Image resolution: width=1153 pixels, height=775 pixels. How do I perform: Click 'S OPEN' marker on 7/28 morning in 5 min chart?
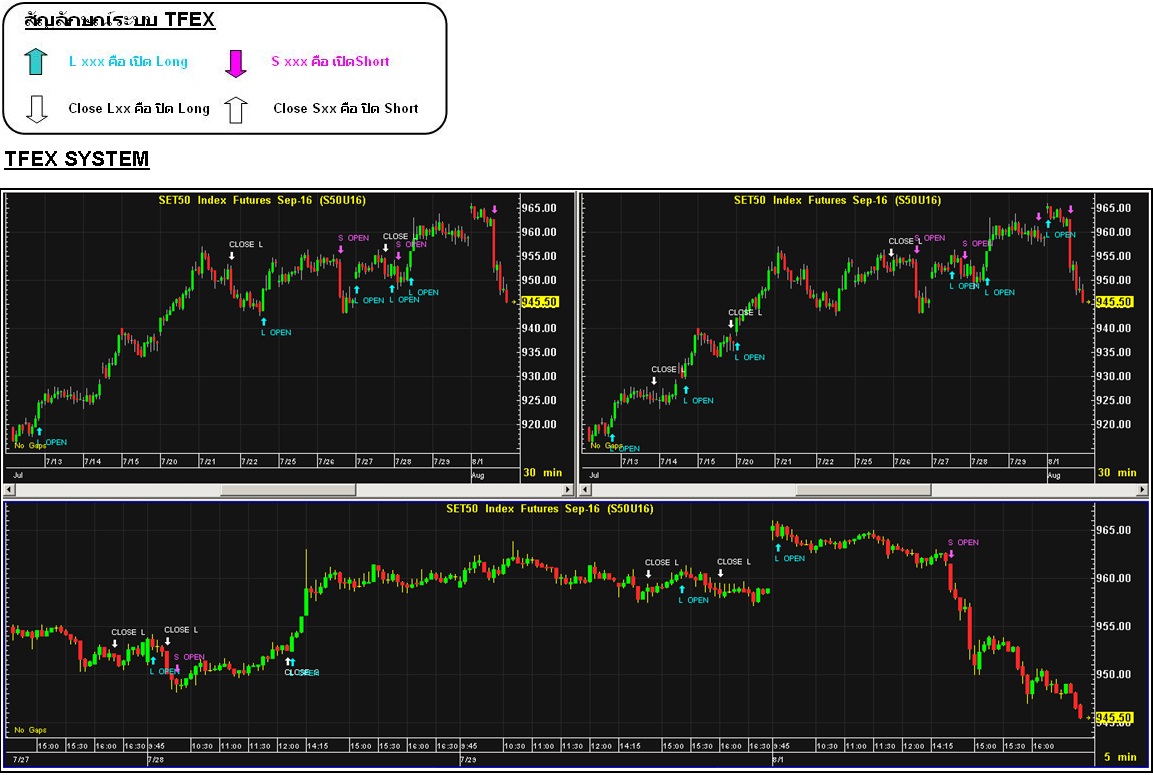pyautogui.click(x=189, y=657)
